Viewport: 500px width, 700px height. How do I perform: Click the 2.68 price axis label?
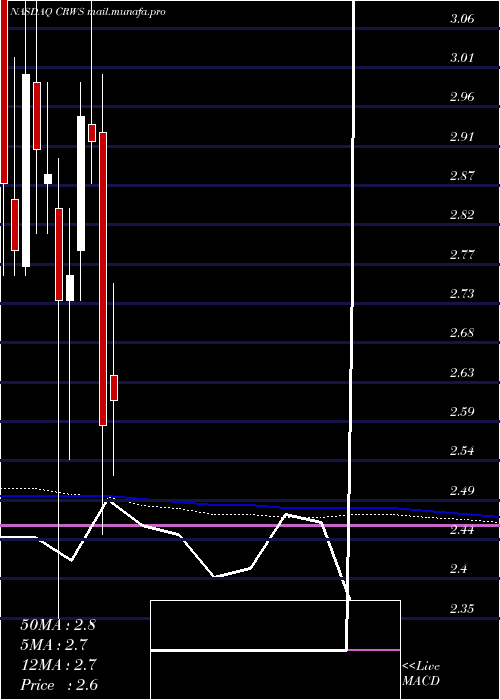(462, 333)
